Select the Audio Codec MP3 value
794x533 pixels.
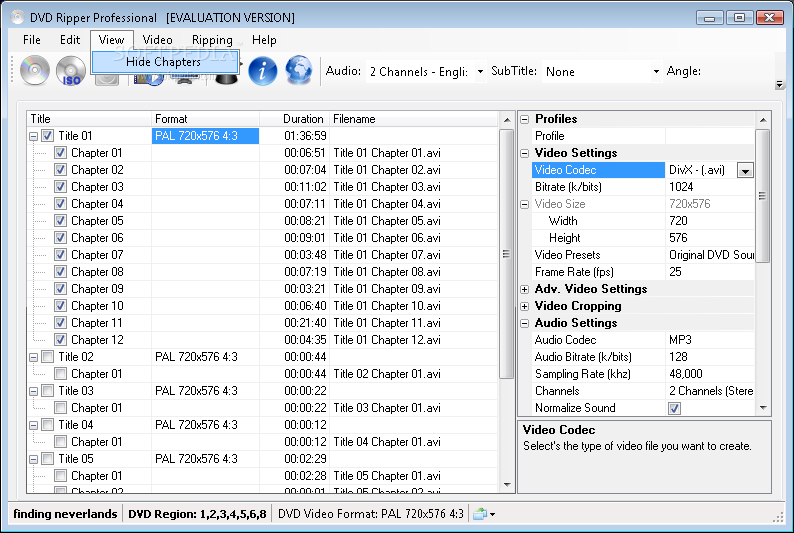pyautogui.click(x=710, y=340)
